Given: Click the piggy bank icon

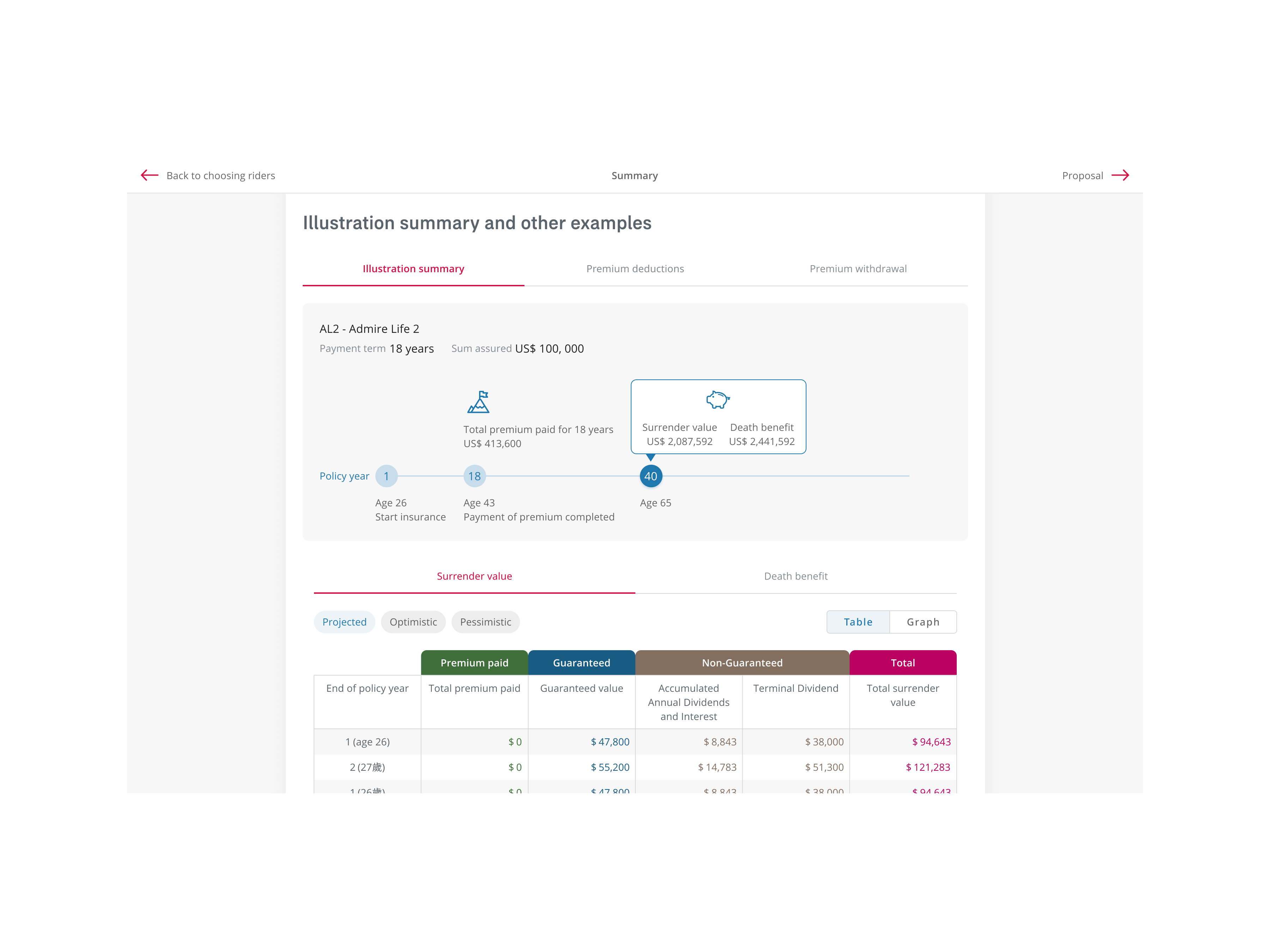Looking at the screenshot, I should (718, 399).
